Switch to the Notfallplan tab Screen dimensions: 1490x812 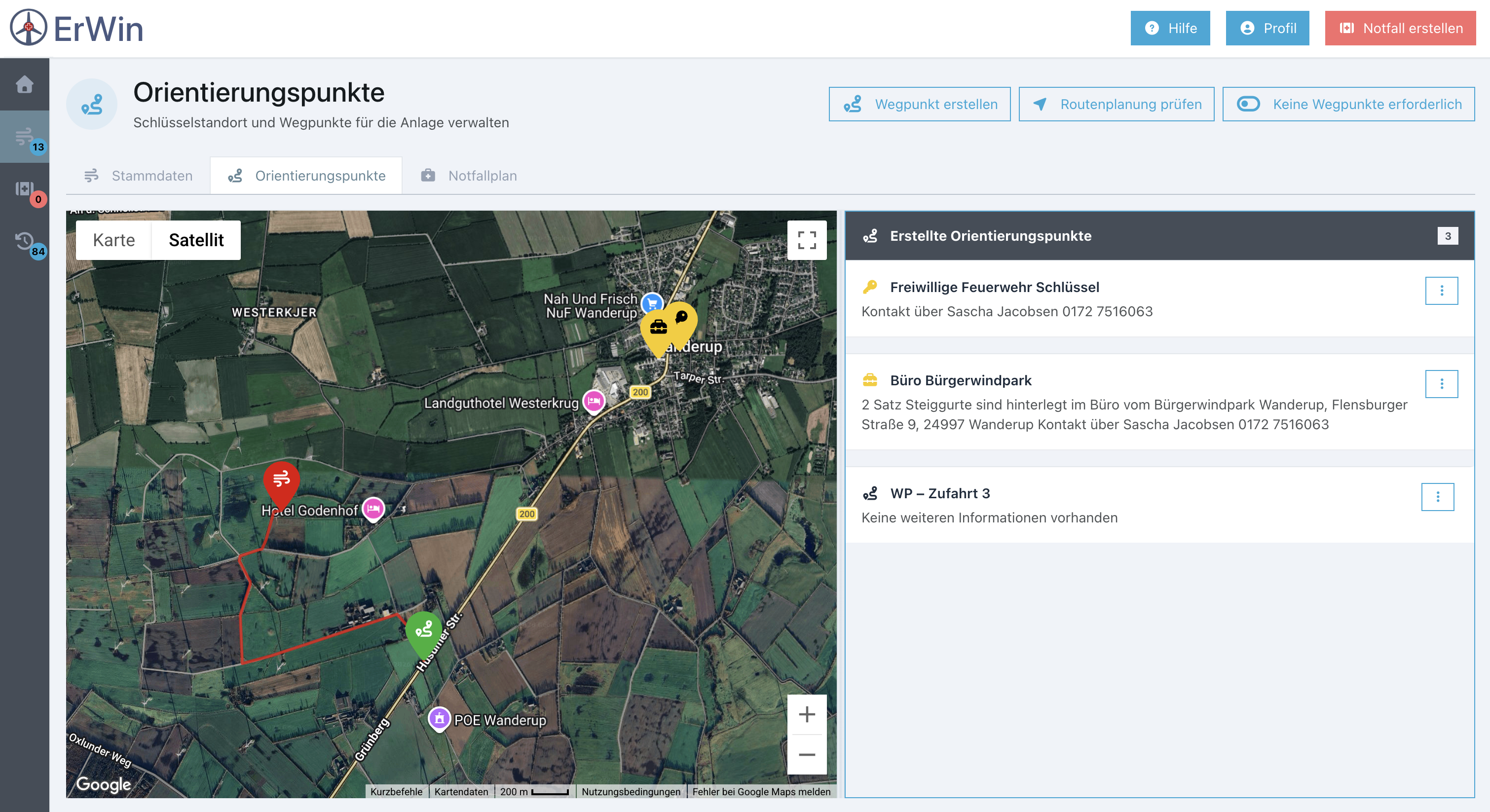point(469,176)
